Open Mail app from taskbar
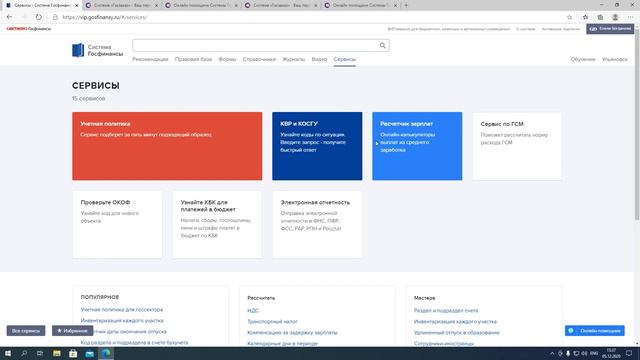 [90, 353]
